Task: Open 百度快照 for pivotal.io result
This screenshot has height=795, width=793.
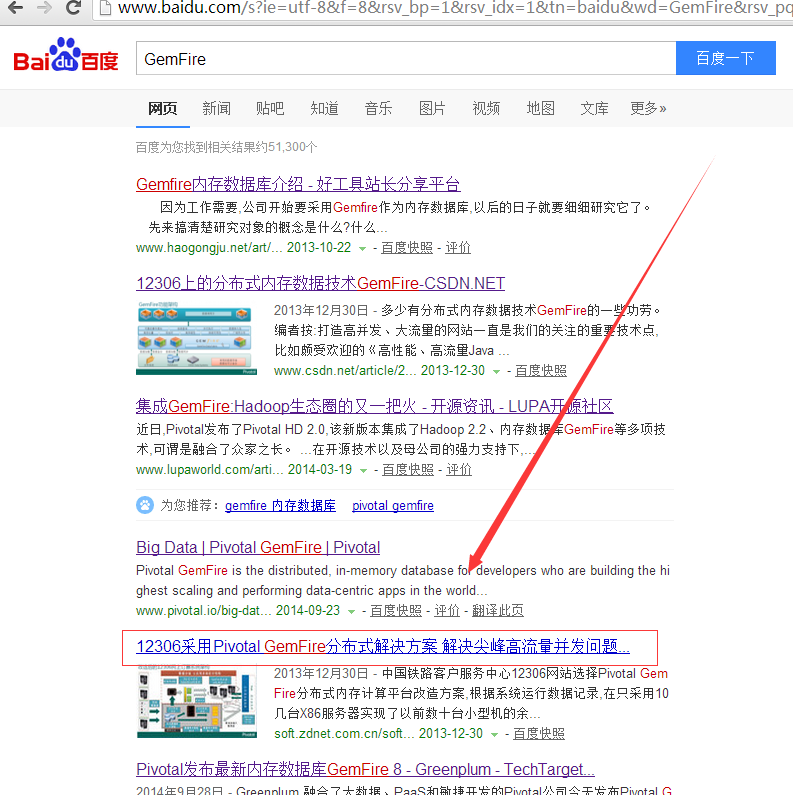Action: (x=395, y=610)
